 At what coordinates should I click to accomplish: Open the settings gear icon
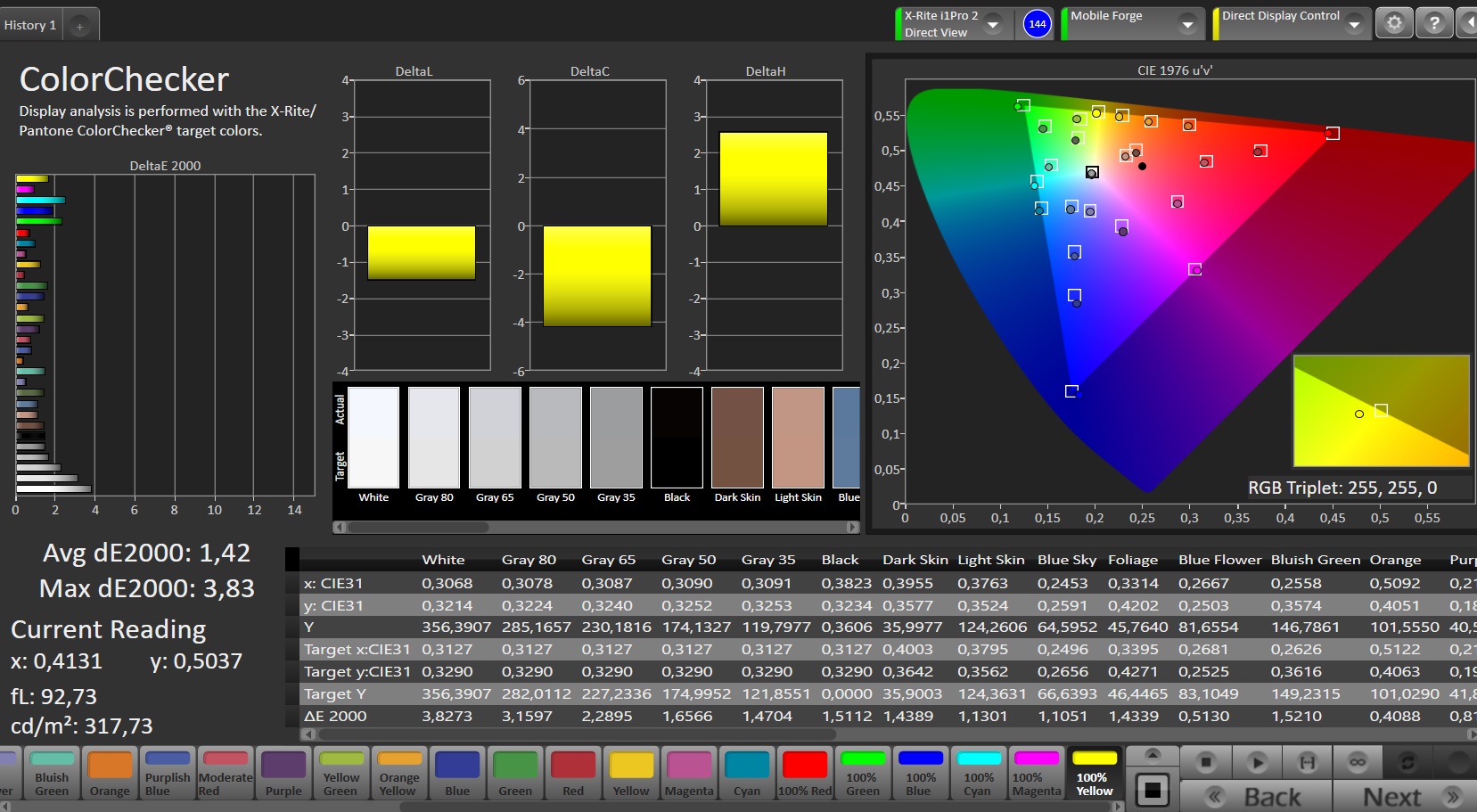point(1394,23)
